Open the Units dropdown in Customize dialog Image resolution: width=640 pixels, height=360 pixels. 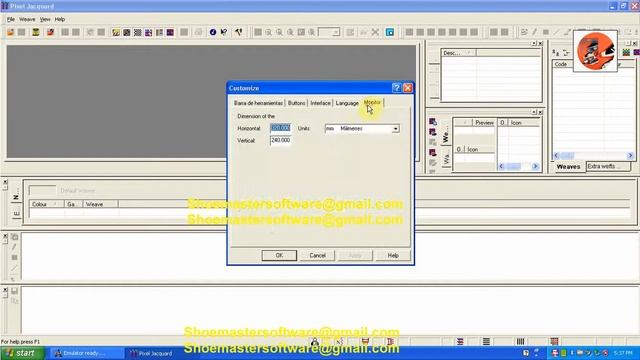pos(395,129)
